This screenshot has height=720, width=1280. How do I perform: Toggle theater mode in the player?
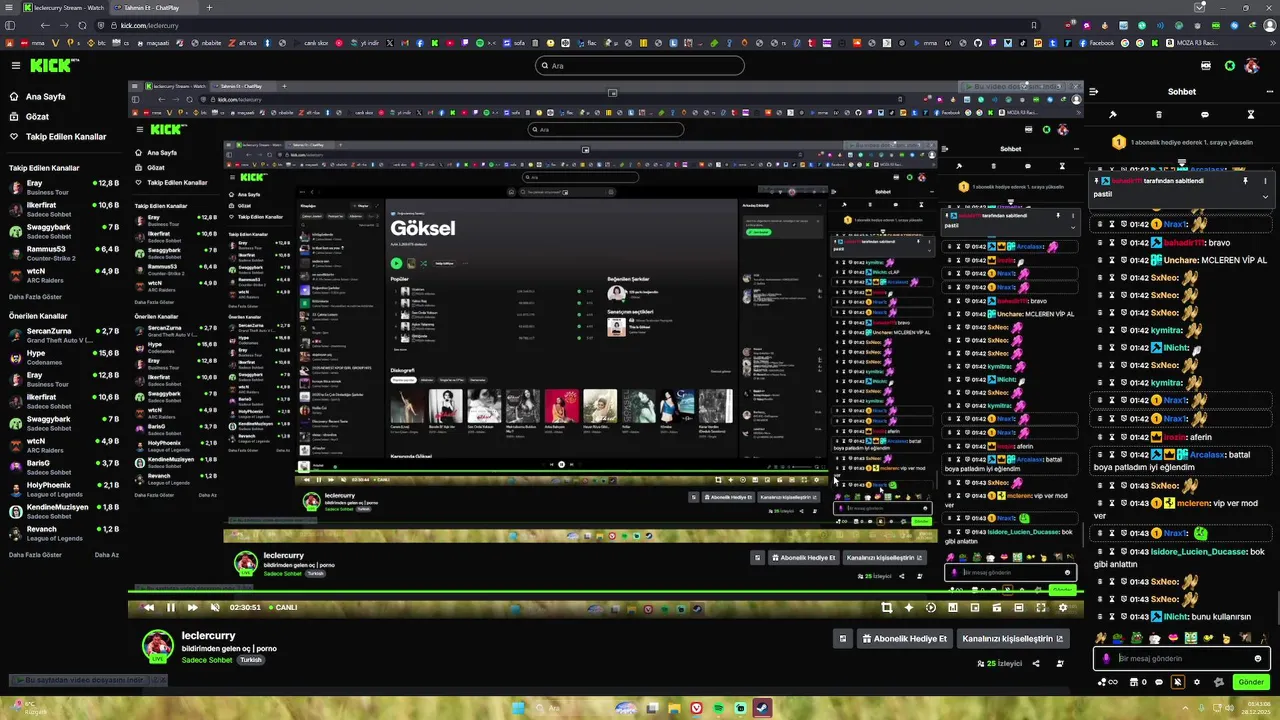coord(1019,607)
